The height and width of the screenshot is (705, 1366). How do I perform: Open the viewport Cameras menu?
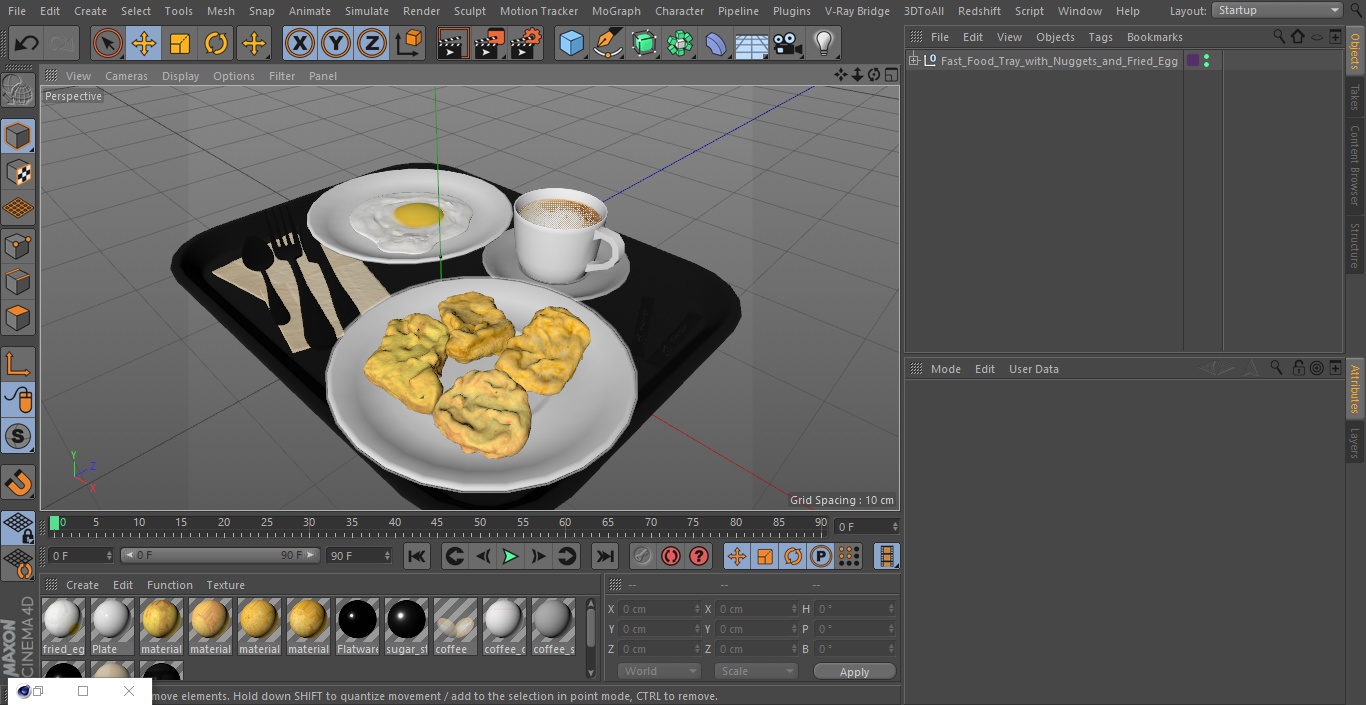[126, 76]
